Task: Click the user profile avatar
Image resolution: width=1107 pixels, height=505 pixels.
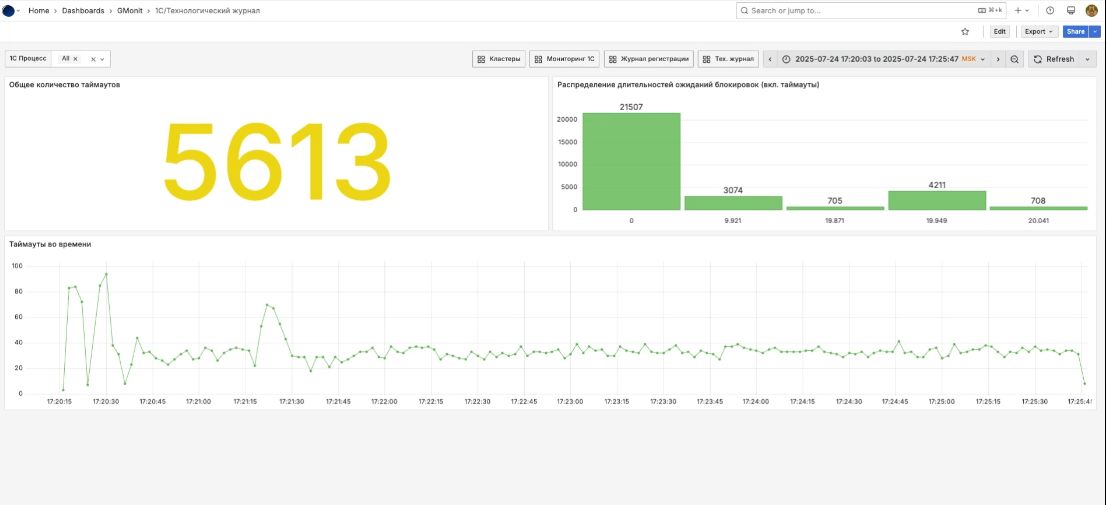Action: pyautogui.click(x=1092, y=10)
